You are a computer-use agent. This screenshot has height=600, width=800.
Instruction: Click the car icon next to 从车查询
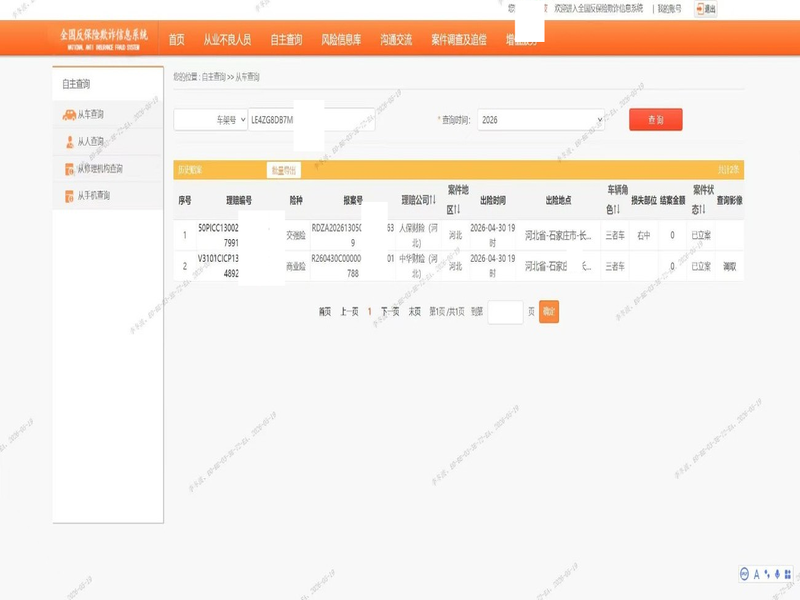coord(69,115)
